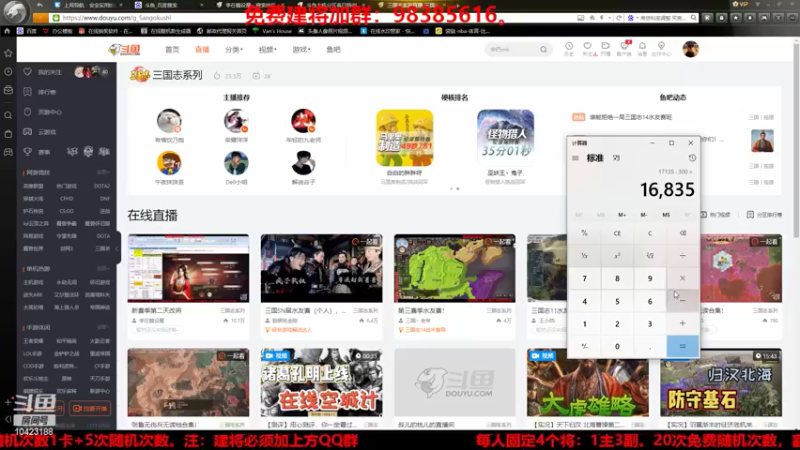This screenshot has height=450, width=800.
Task: Open 云游戏 cloud gaming in sidebar
Action: coord(46,132)
